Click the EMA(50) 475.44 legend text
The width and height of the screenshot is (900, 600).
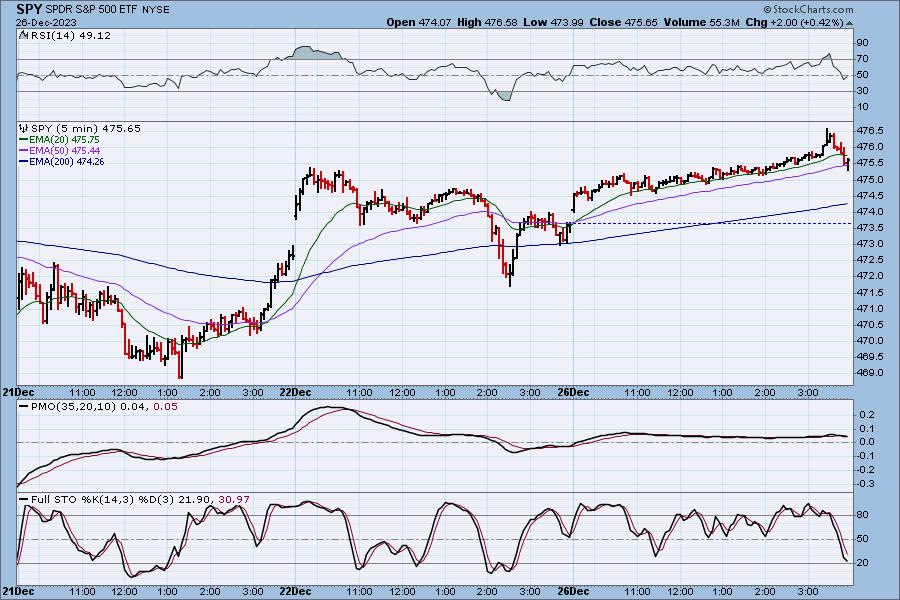tap(64, 150)
